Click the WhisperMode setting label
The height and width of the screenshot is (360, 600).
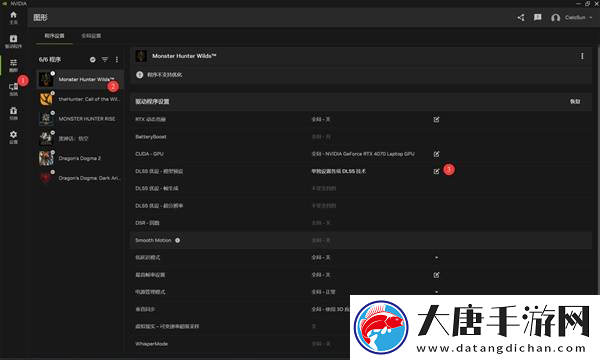152,344
